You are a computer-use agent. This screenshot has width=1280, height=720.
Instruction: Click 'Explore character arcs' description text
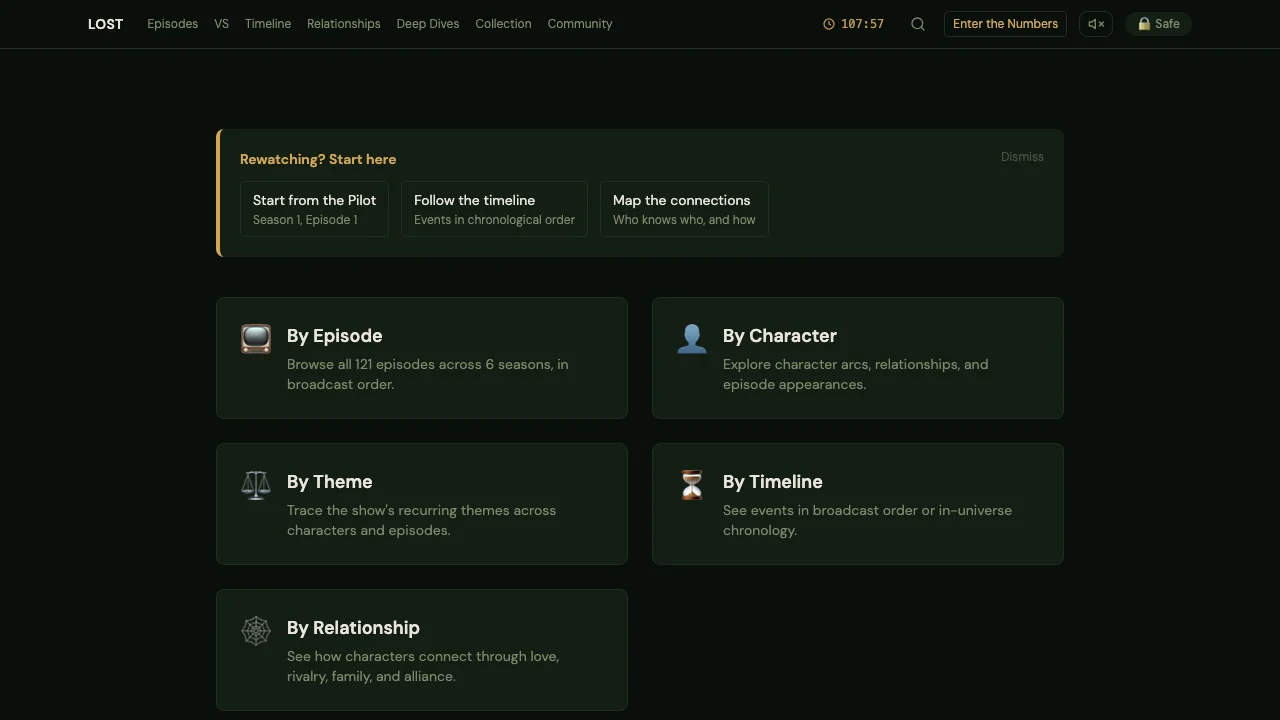(x=856, y=374)
